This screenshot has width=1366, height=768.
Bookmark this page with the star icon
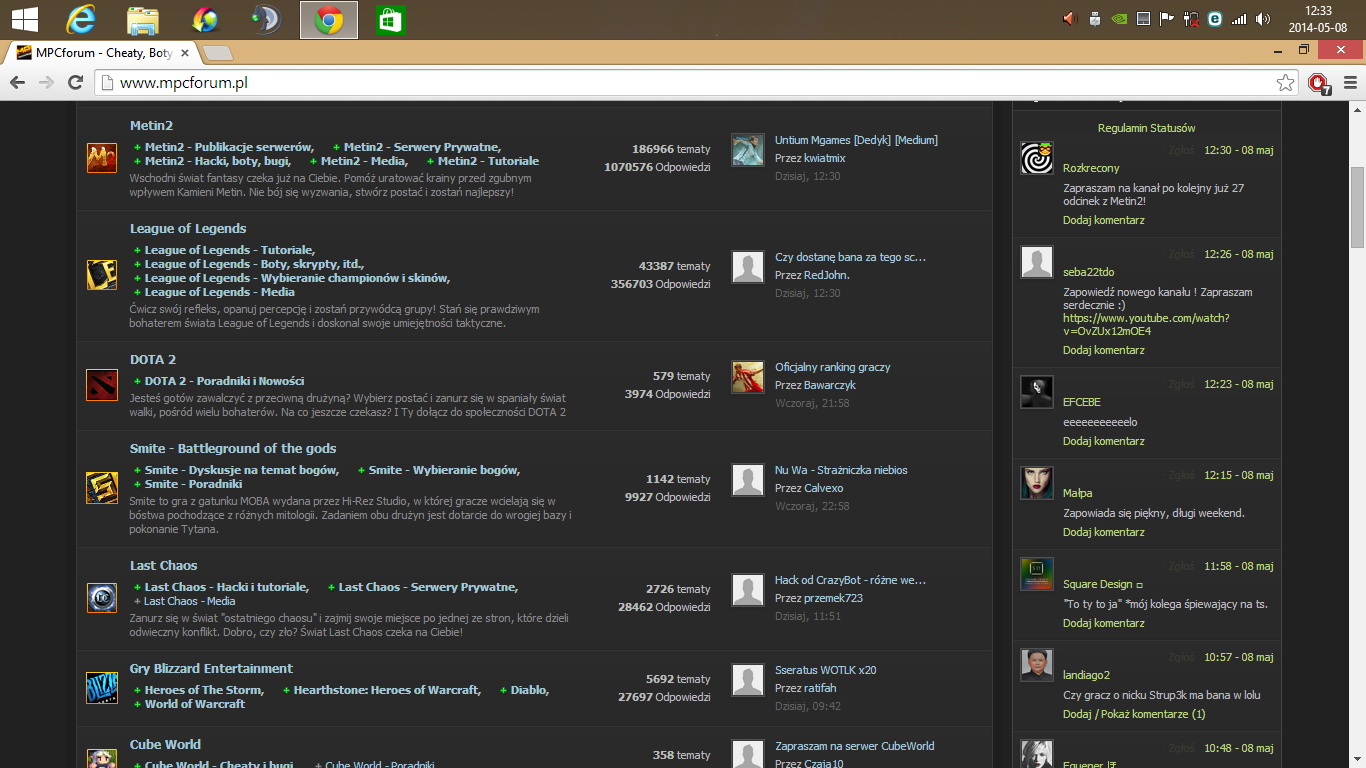point(1286,83)
